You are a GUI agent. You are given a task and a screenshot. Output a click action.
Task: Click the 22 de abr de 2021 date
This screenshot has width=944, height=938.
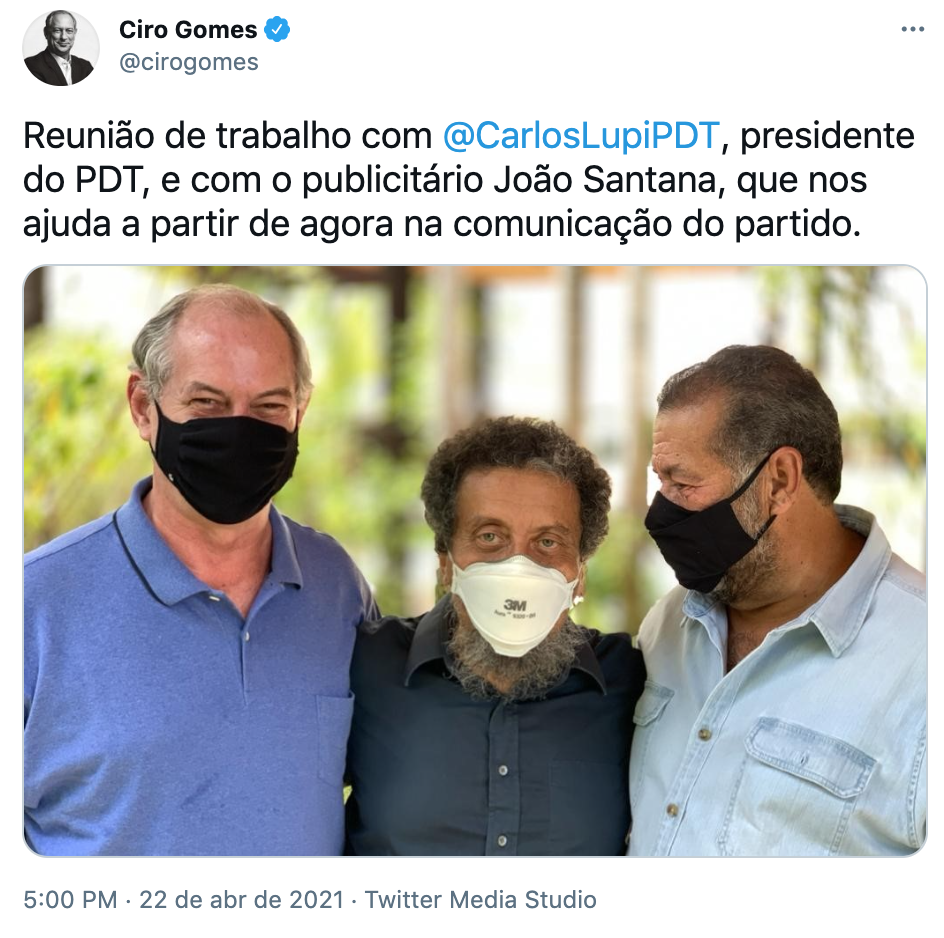pos(241,899)
